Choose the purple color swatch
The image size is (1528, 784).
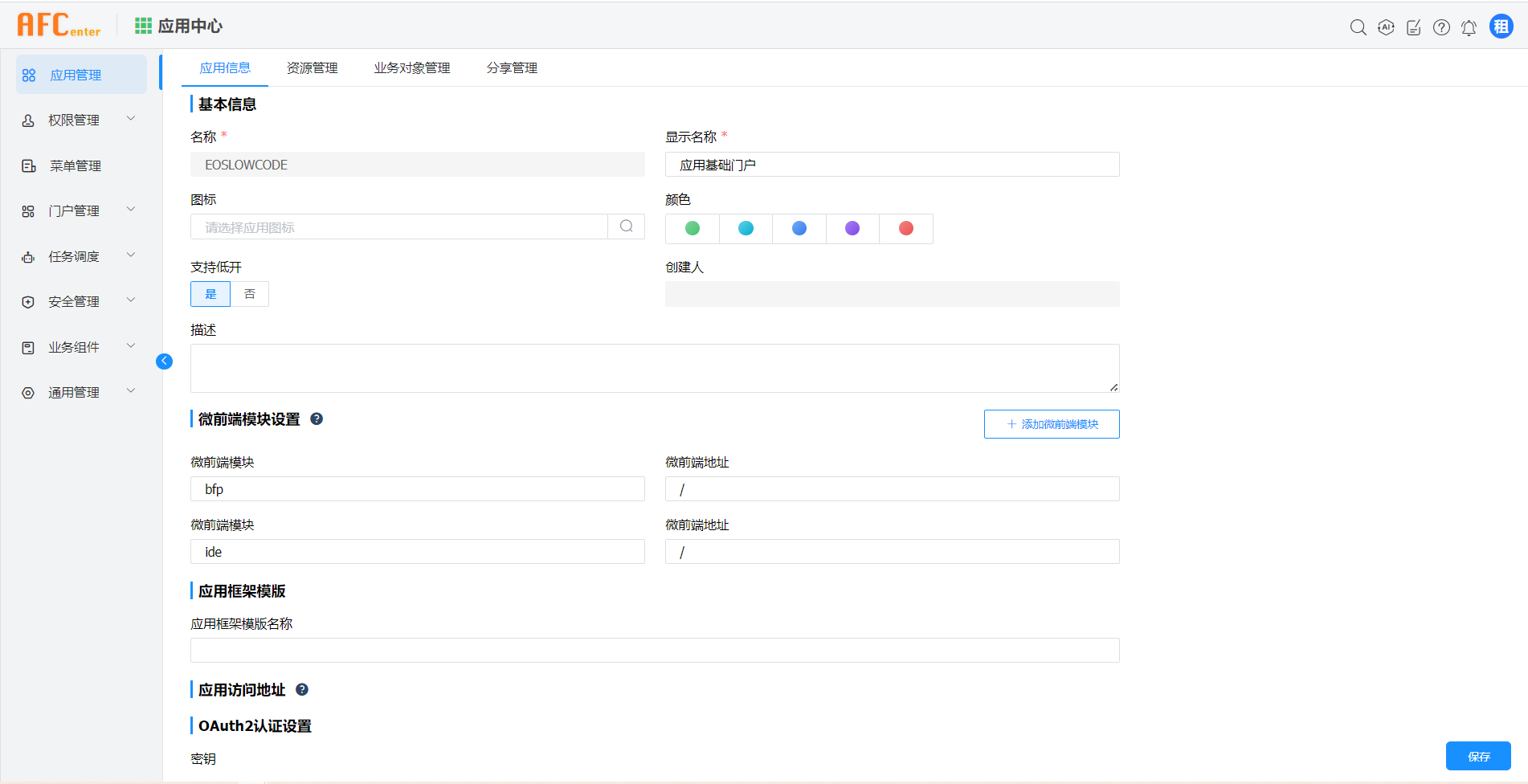pyautogui.click(x=852, y=229)
